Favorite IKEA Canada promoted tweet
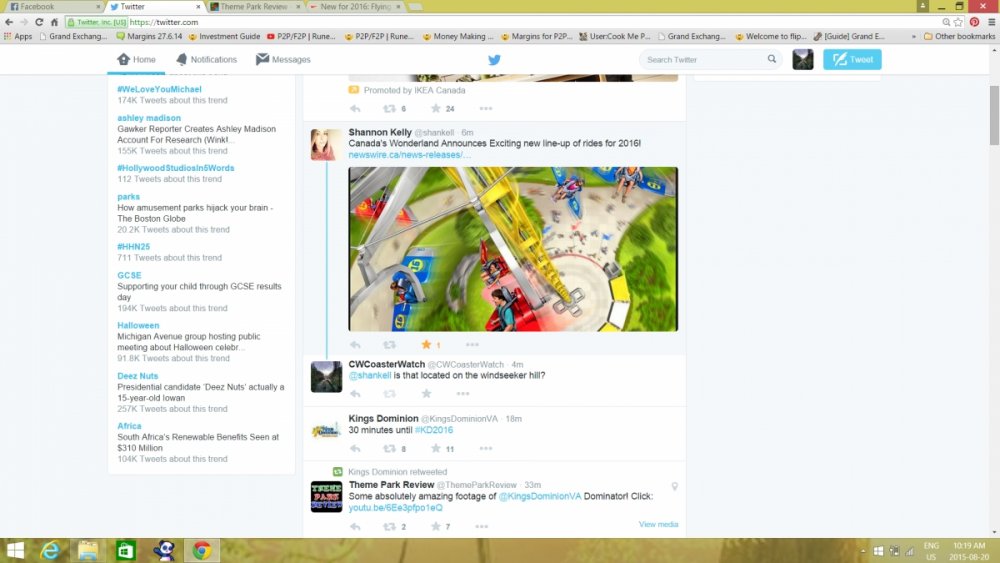The image size is (1000, 563). click(x=436, y=108)
